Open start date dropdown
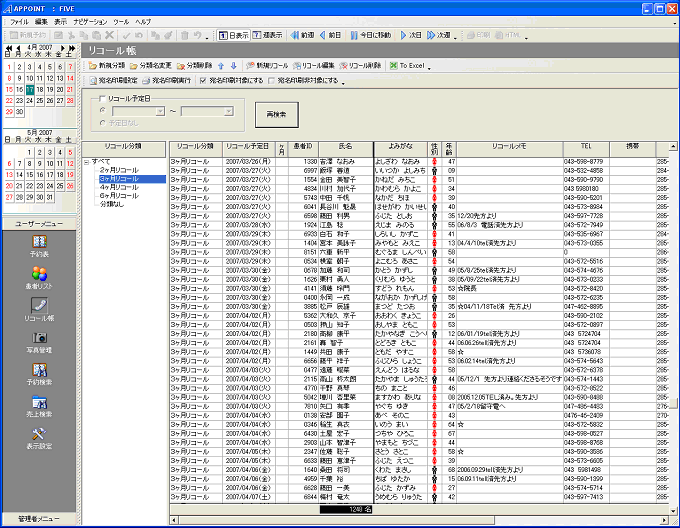Screen dimensions: 680x528 click(160, 111)
